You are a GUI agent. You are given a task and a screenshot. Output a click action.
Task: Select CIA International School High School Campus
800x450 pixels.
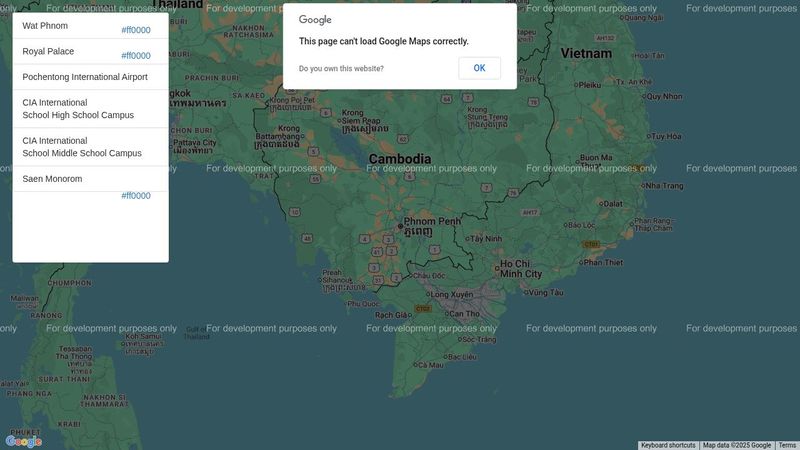click(x=78, y=109)
